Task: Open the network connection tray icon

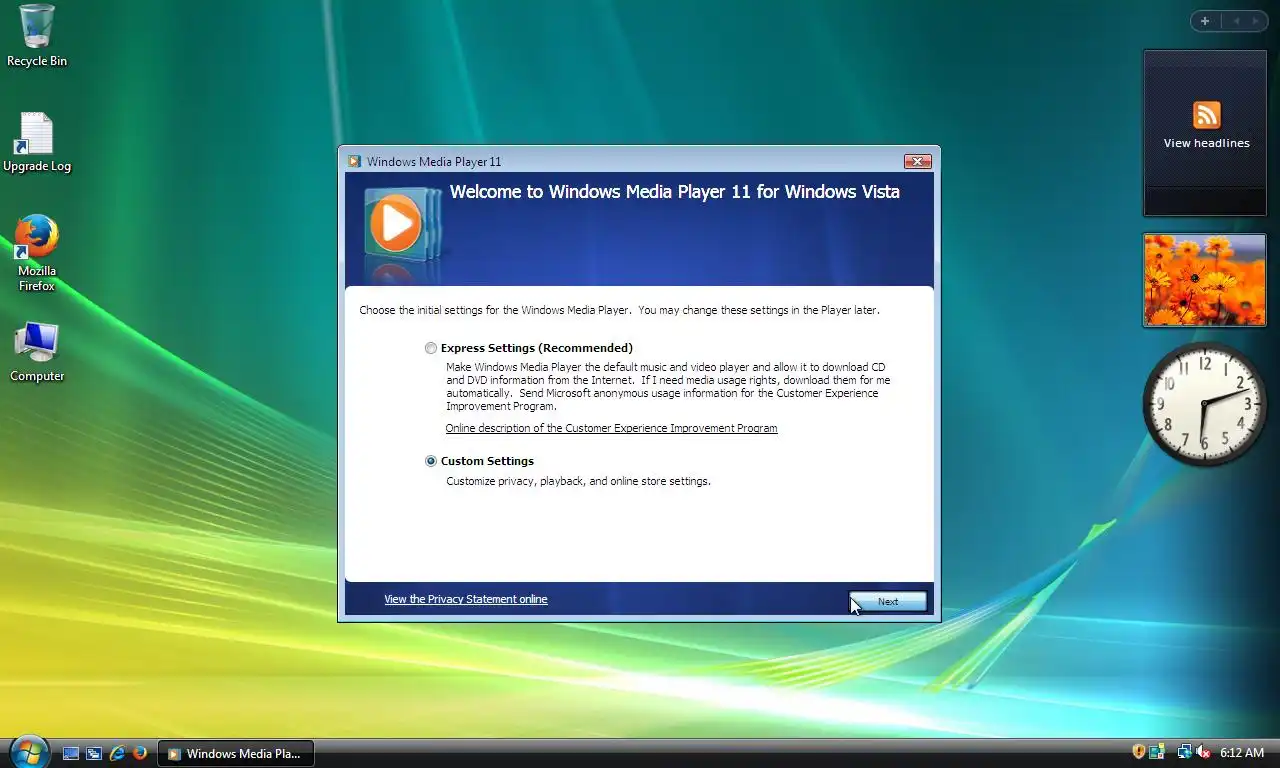Action: (1184, 752)
